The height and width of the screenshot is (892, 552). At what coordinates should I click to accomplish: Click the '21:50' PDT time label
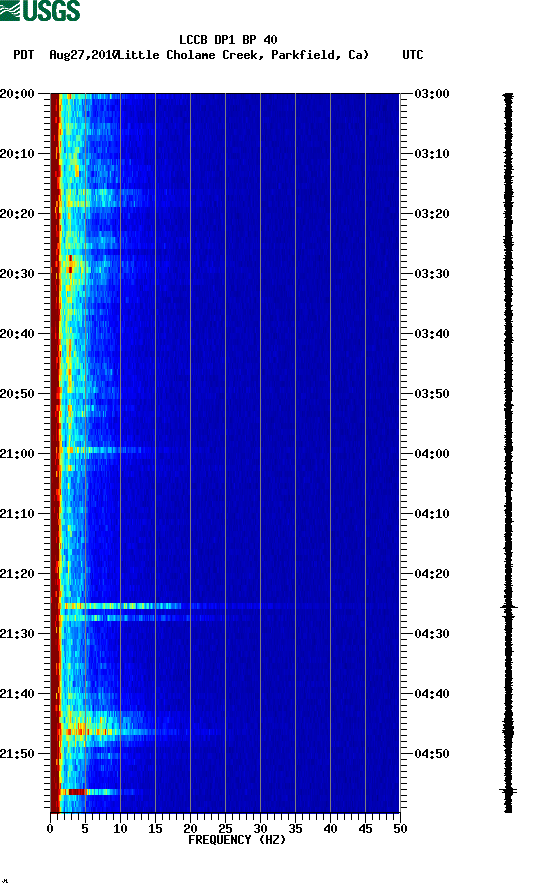[17, 754]
